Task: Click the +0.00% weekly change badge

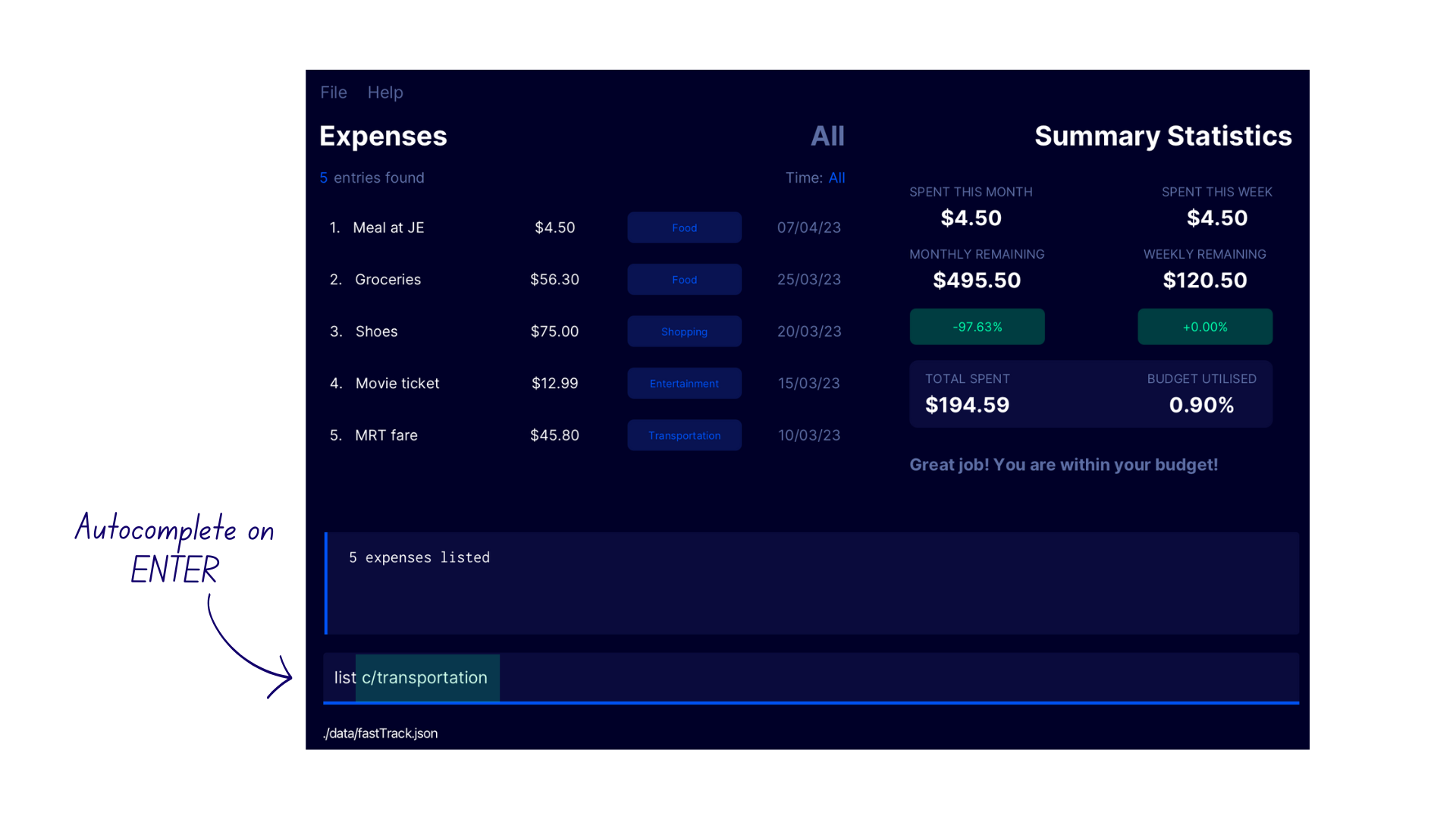Action: click(x=1205, y=327)
